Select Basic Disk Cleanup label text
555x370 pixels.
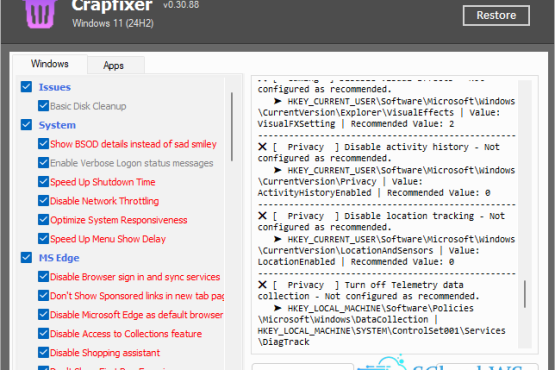[88, 106]
